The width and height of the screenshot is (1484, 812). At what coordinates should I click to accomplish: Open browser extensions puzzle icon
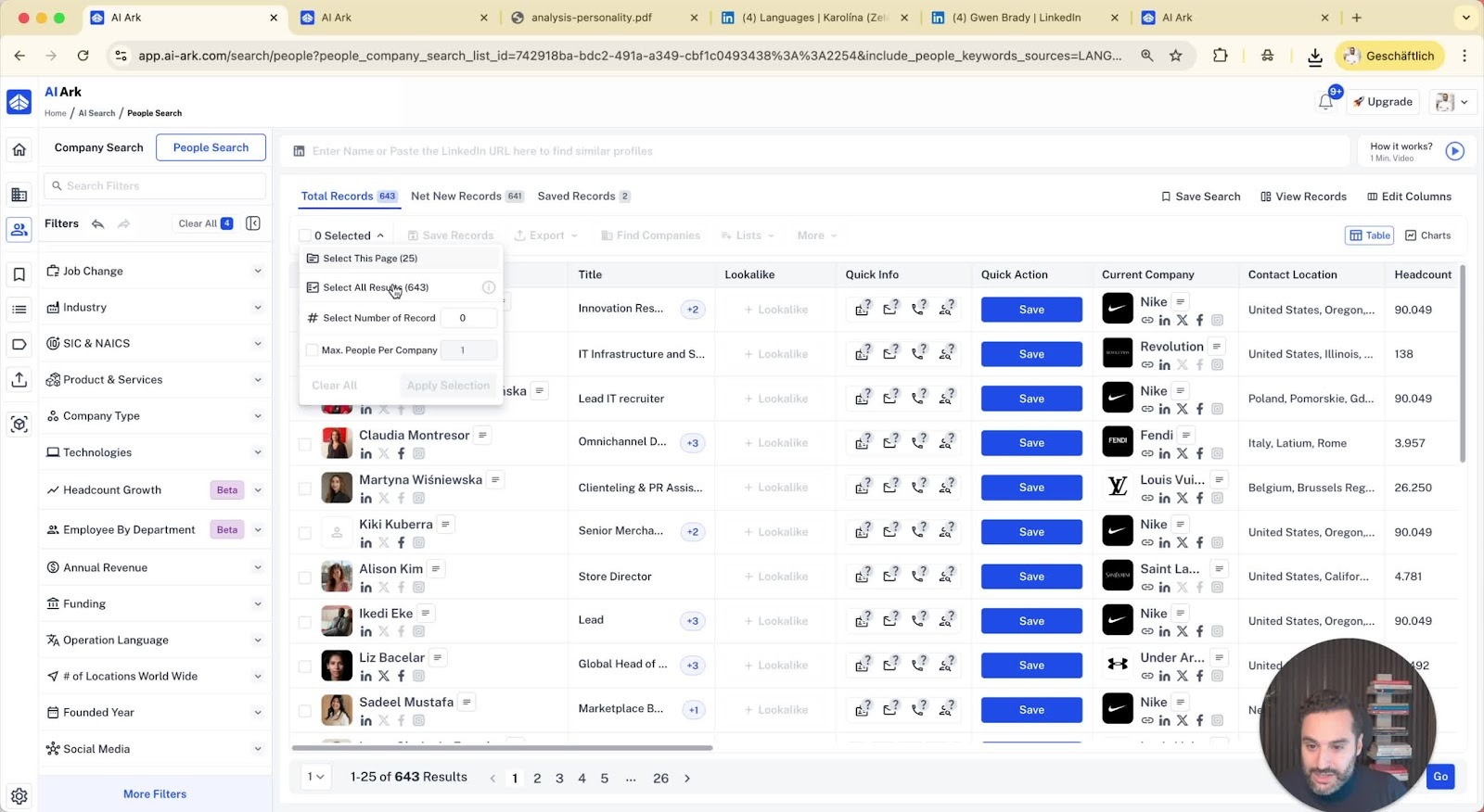point(1221,56)
